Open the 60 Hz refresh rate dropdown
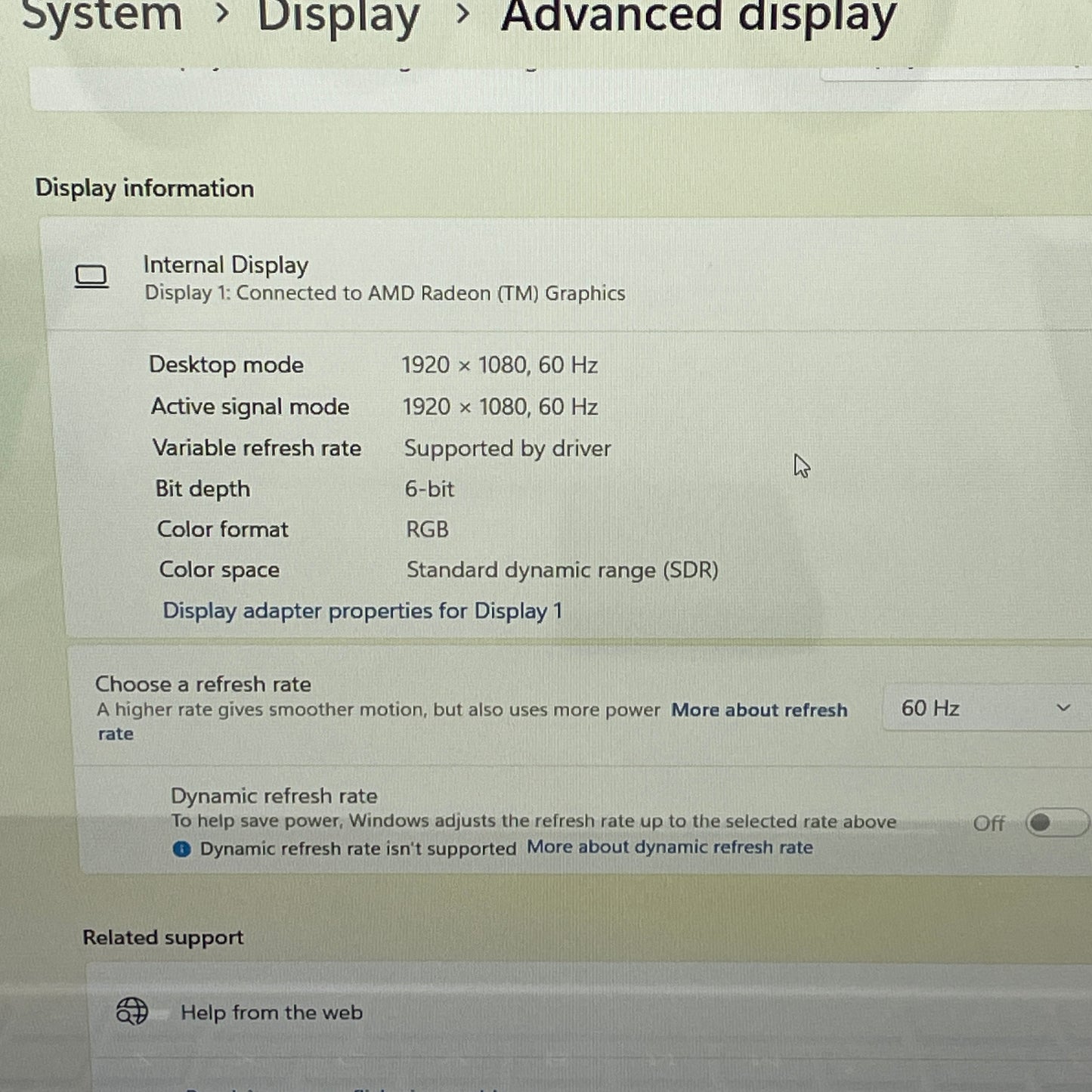This screenshot has height=1092, width=1092. [x=982, y=708]
